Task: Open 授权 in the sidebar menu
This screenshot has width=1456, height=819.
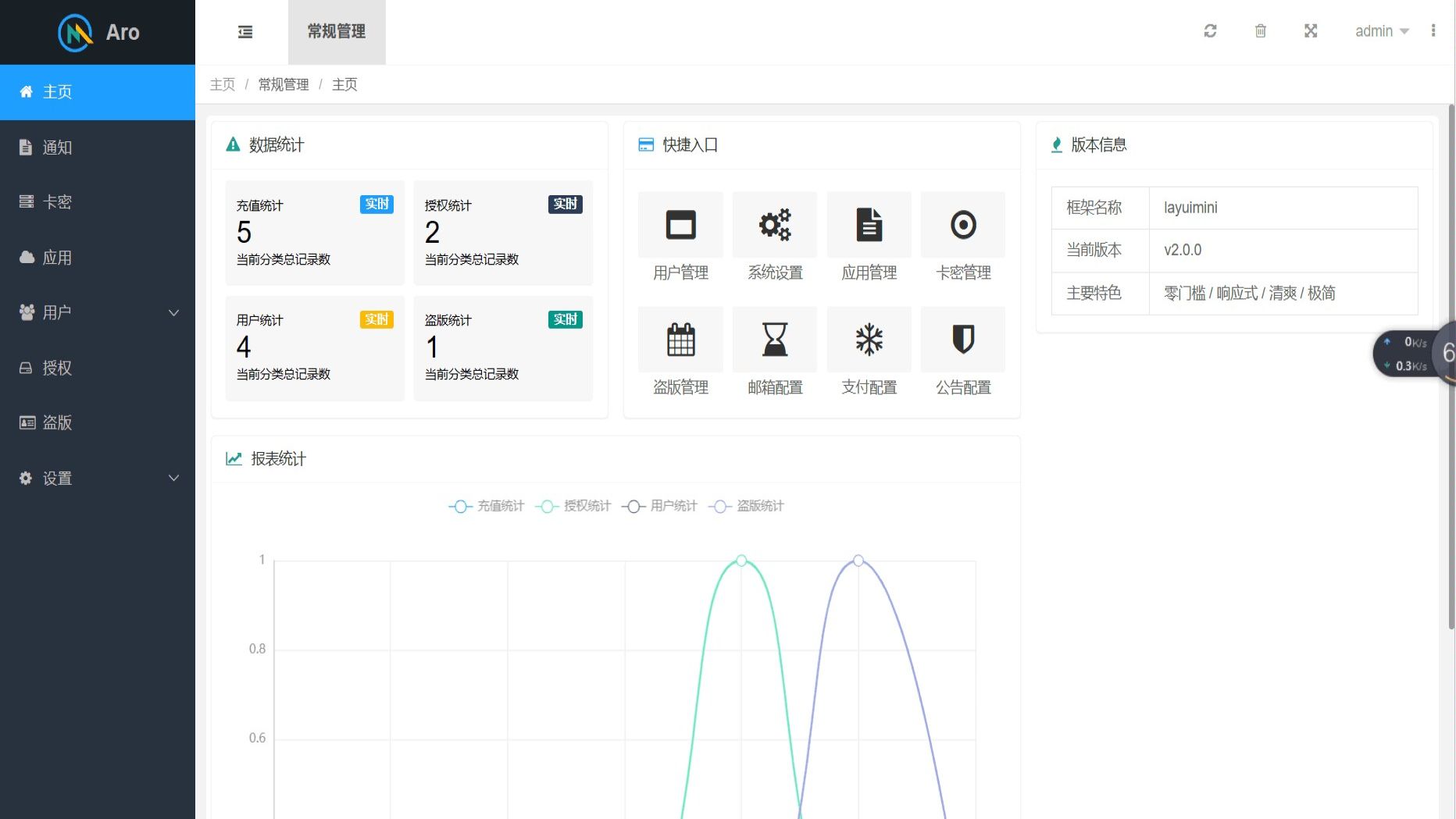Action: [98, 368]
